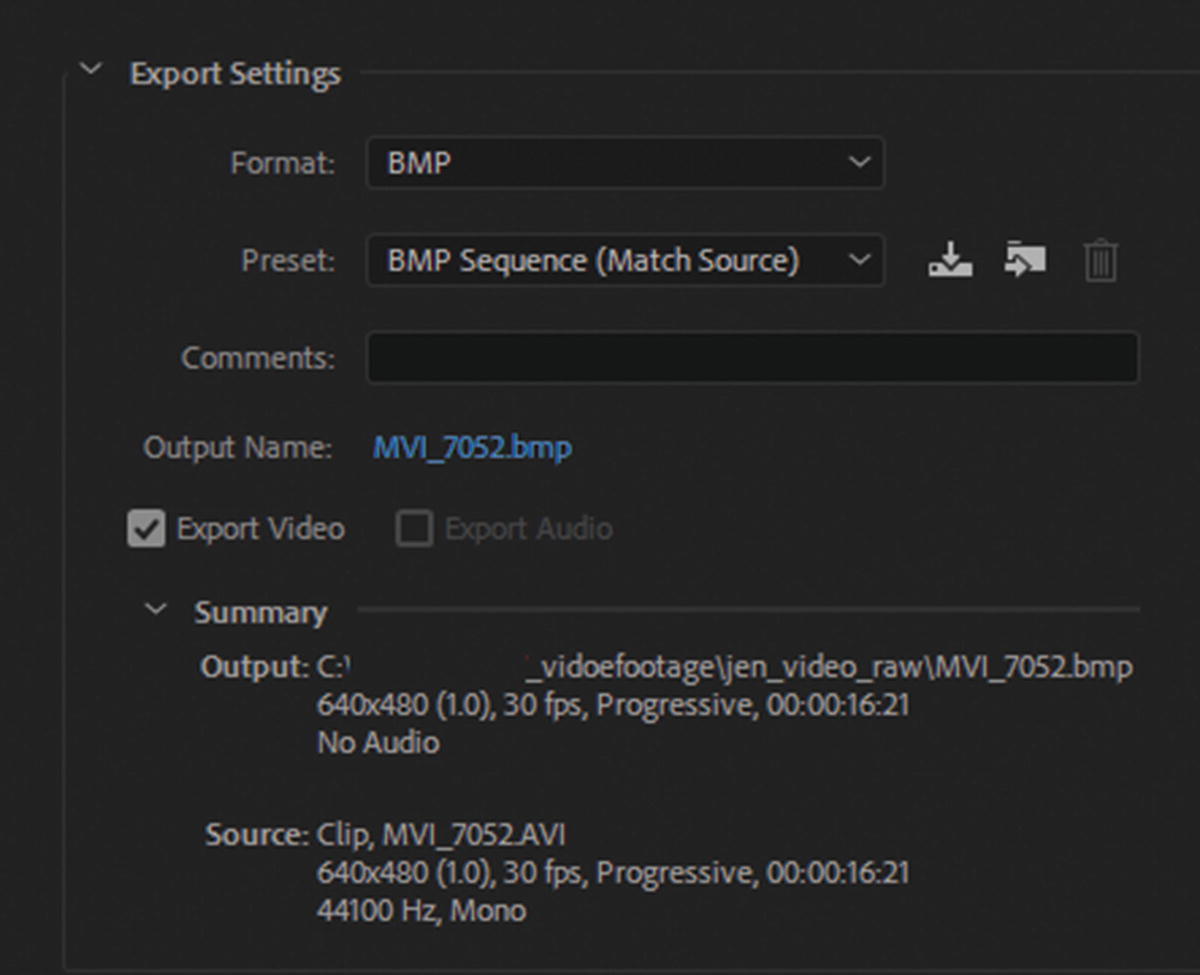Screen dimensions: 1200x975
Task: Collapse the Summary section chevron
Action: (x=156, y=609)
